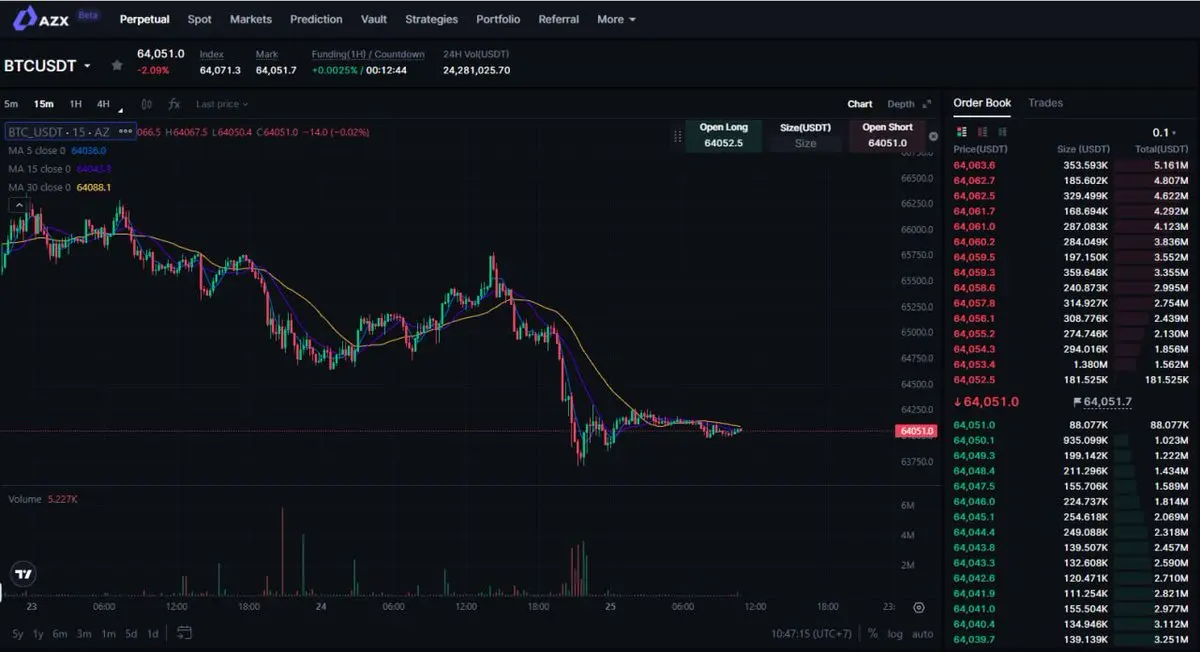Toggle auto scale on the chart
Viewport: 1200px width, 652px height.
click(922, 633)
